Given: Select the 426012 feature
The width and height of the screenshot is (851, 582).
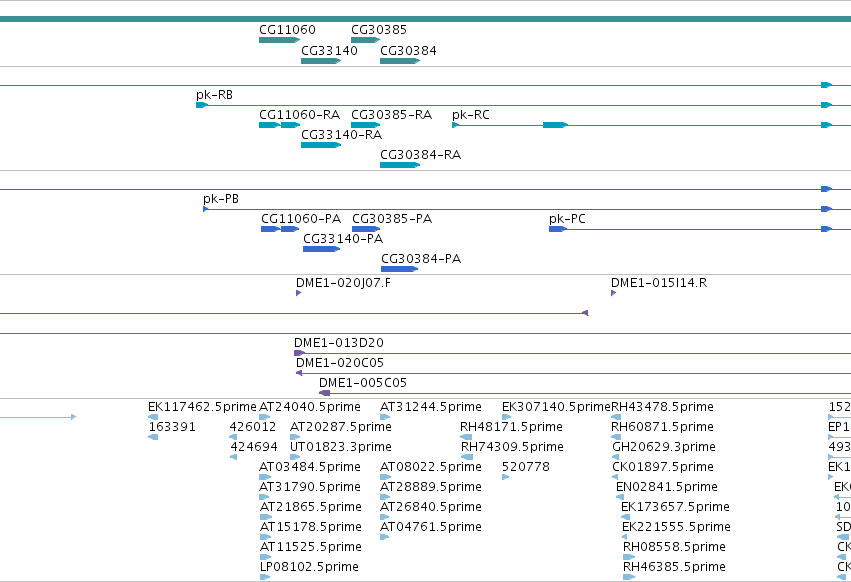Looking at the screenshot, I should [x=233, y=437].
